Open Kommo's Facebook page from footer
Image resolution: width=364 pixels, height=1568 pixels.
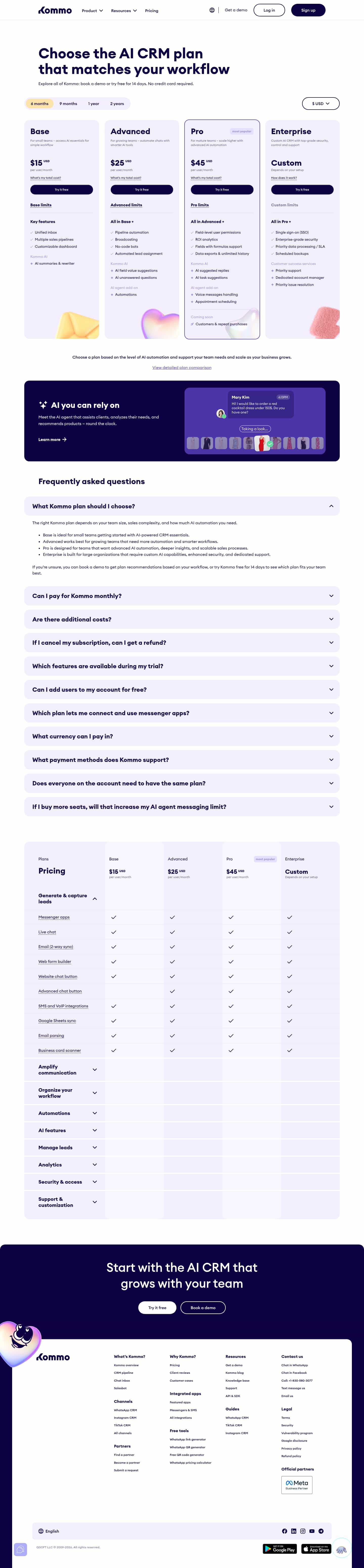point(284,1531)
